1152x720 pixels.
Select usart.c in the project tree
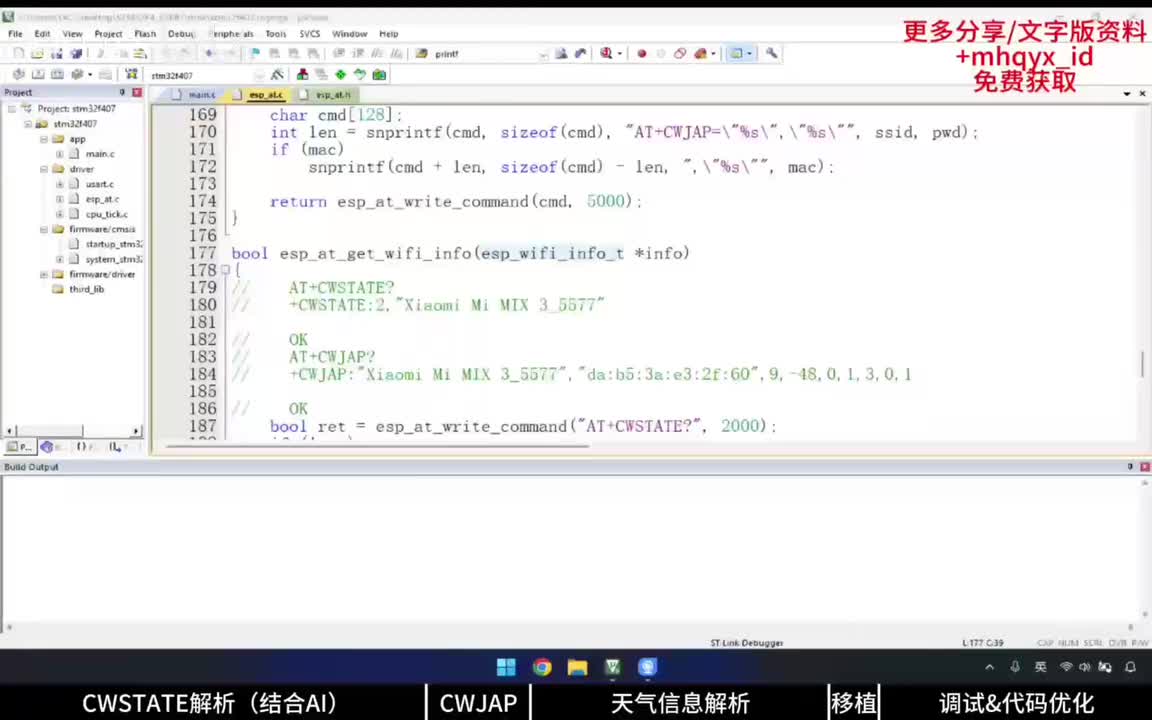(x=100, y=184)
